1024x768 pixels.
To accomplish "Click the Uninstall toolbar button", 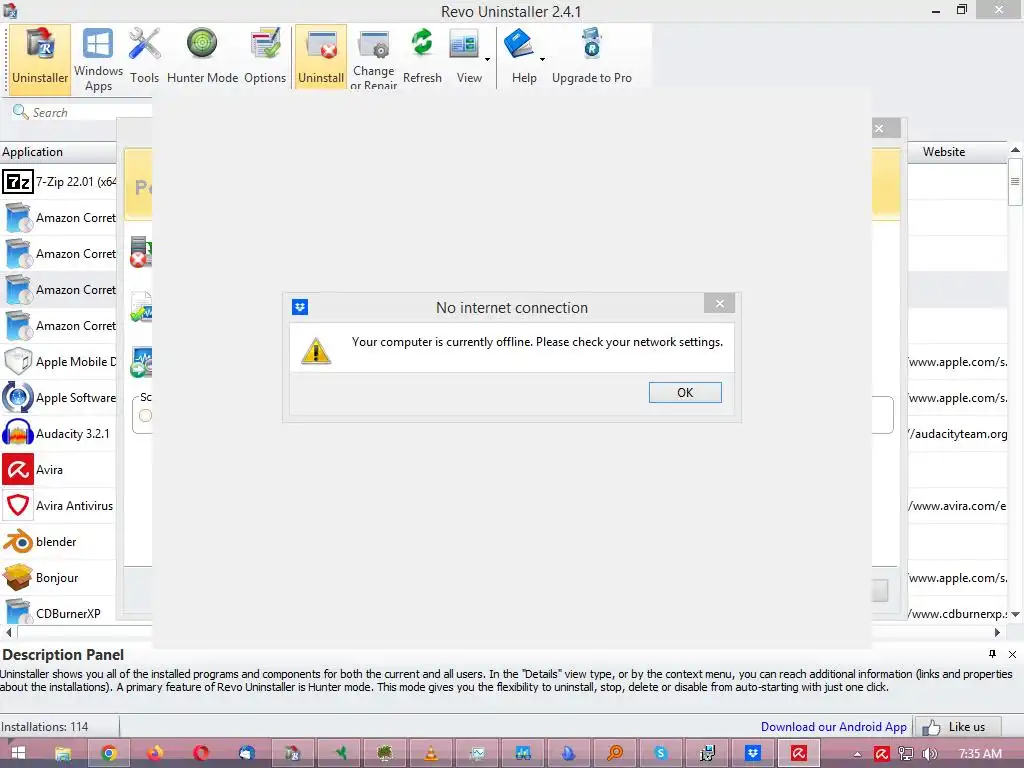I will pos(321,57).
